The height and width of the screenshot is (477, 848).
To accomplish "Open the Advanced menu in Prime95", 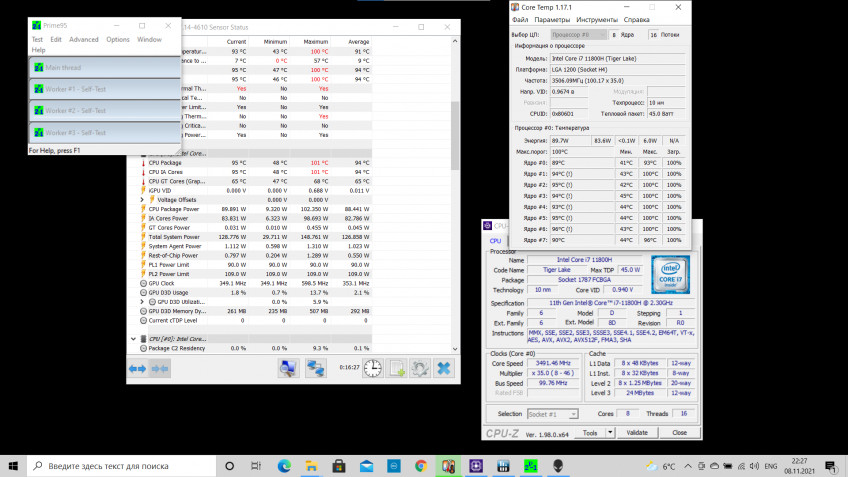I will tap(84, 39).
